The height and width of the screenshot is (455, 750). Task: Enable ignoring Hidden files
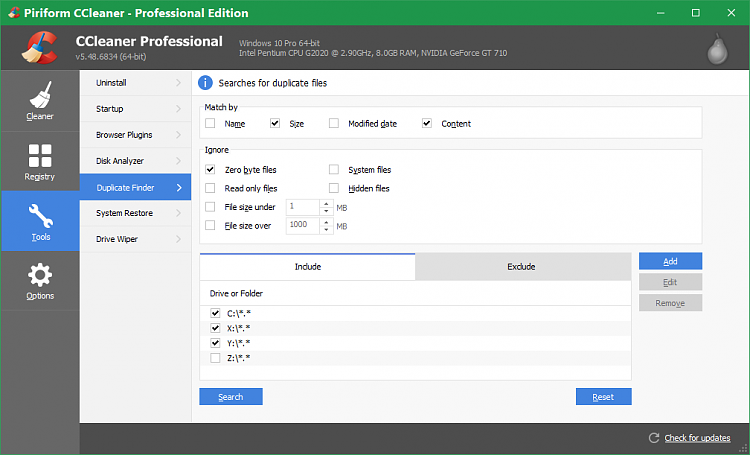334,188
